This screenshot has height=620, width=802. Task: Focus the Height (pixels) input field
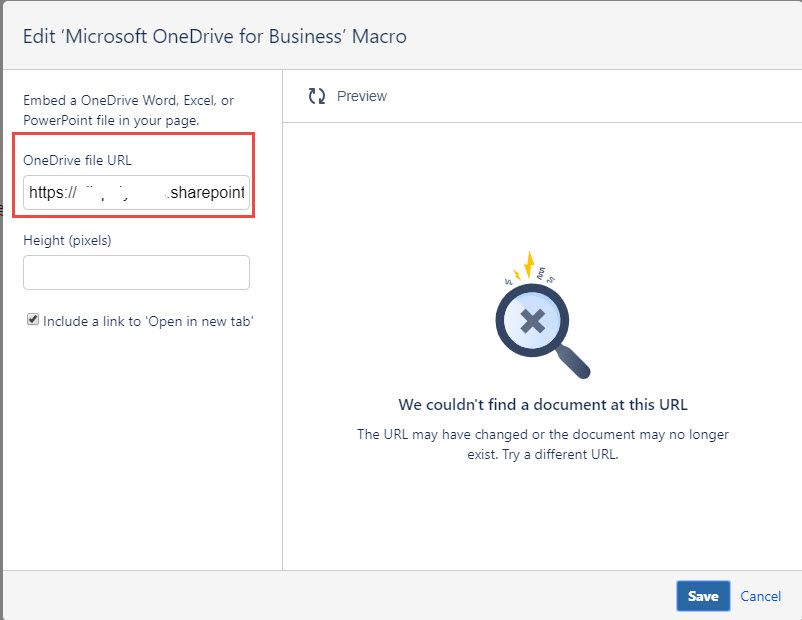137,273
